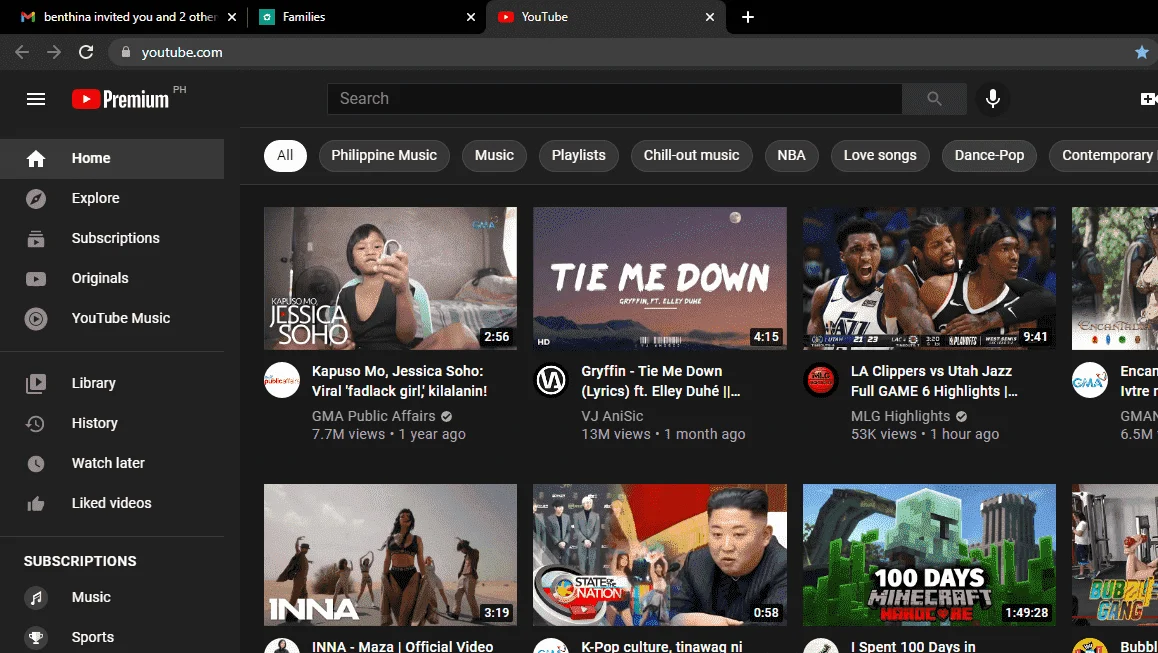Click the site padlock icon
This screenshot has width=1158, height=653.
coord(126,52)
